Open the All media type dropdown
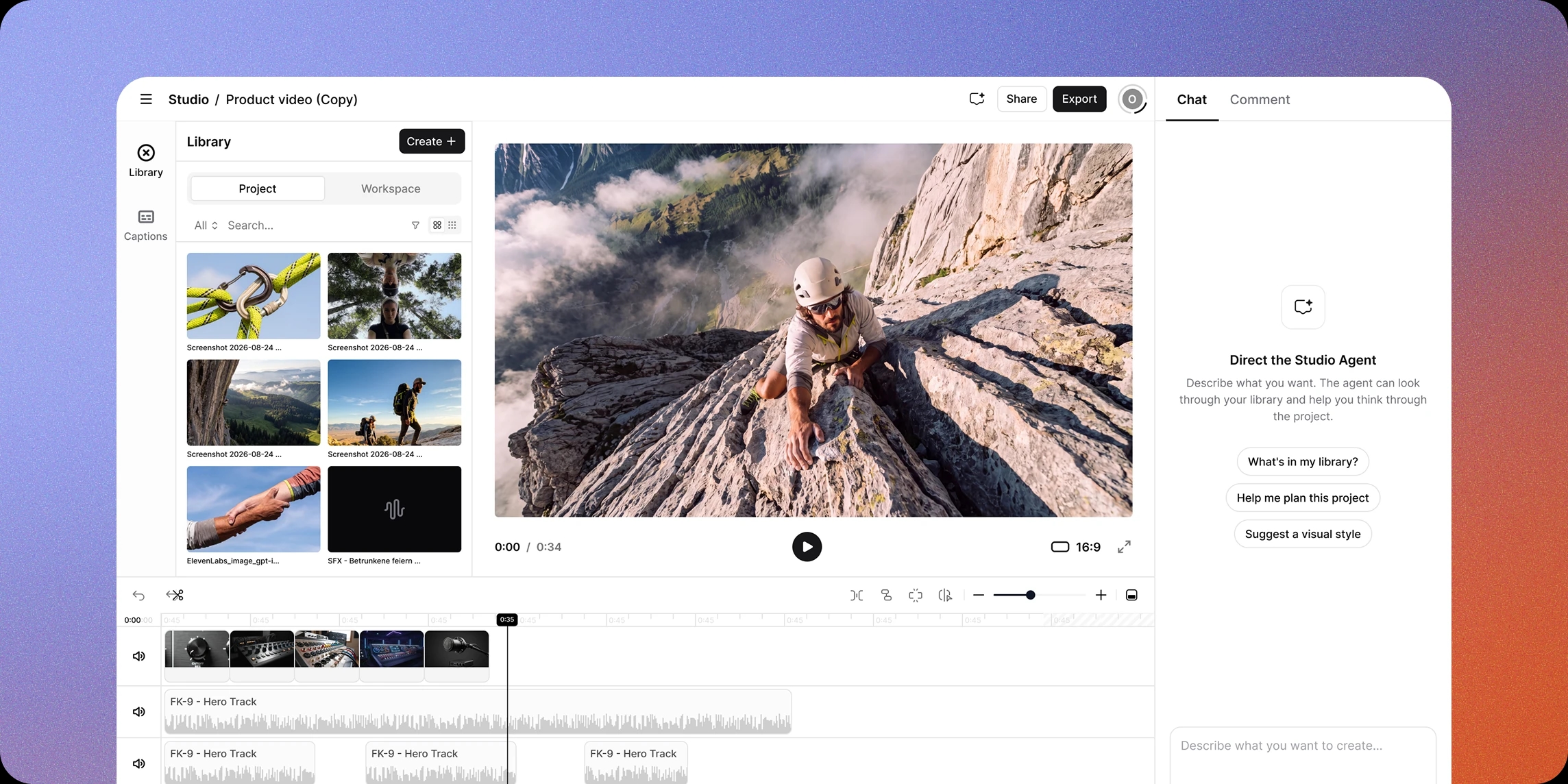 [206, 225]
